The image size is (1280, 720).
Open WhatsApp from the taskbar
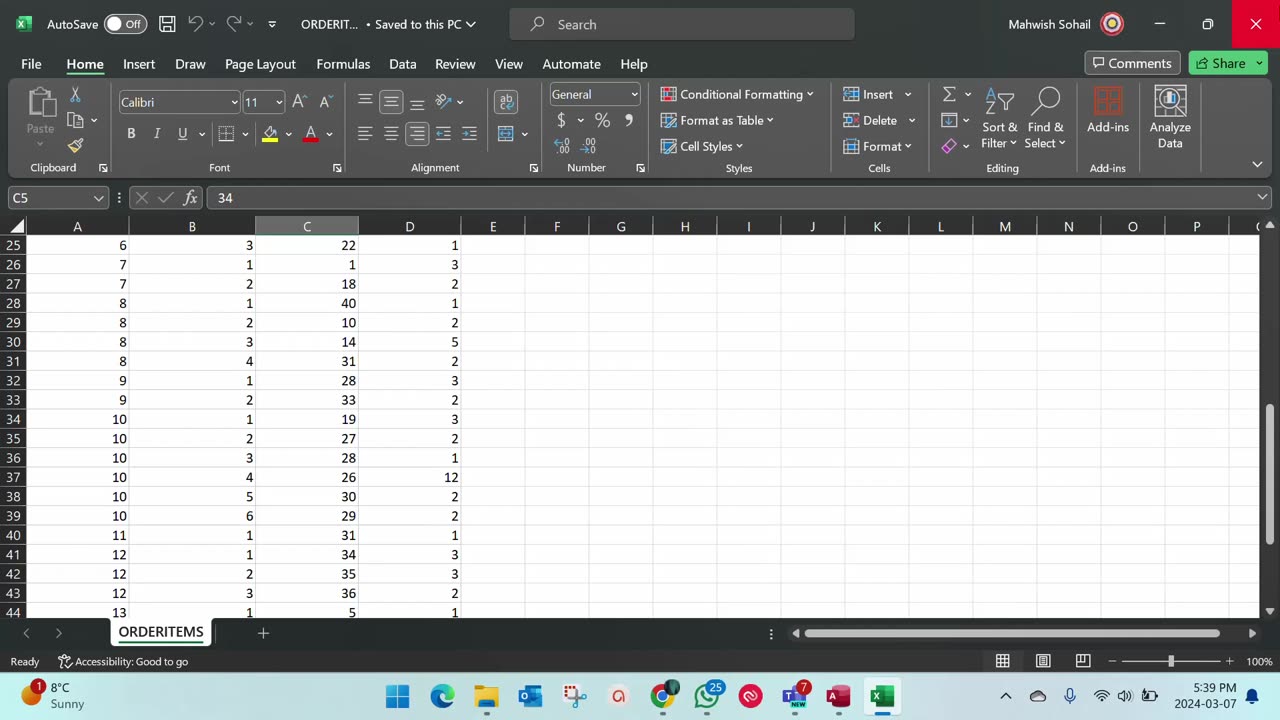pyautogui.click(x=707, y=696)
